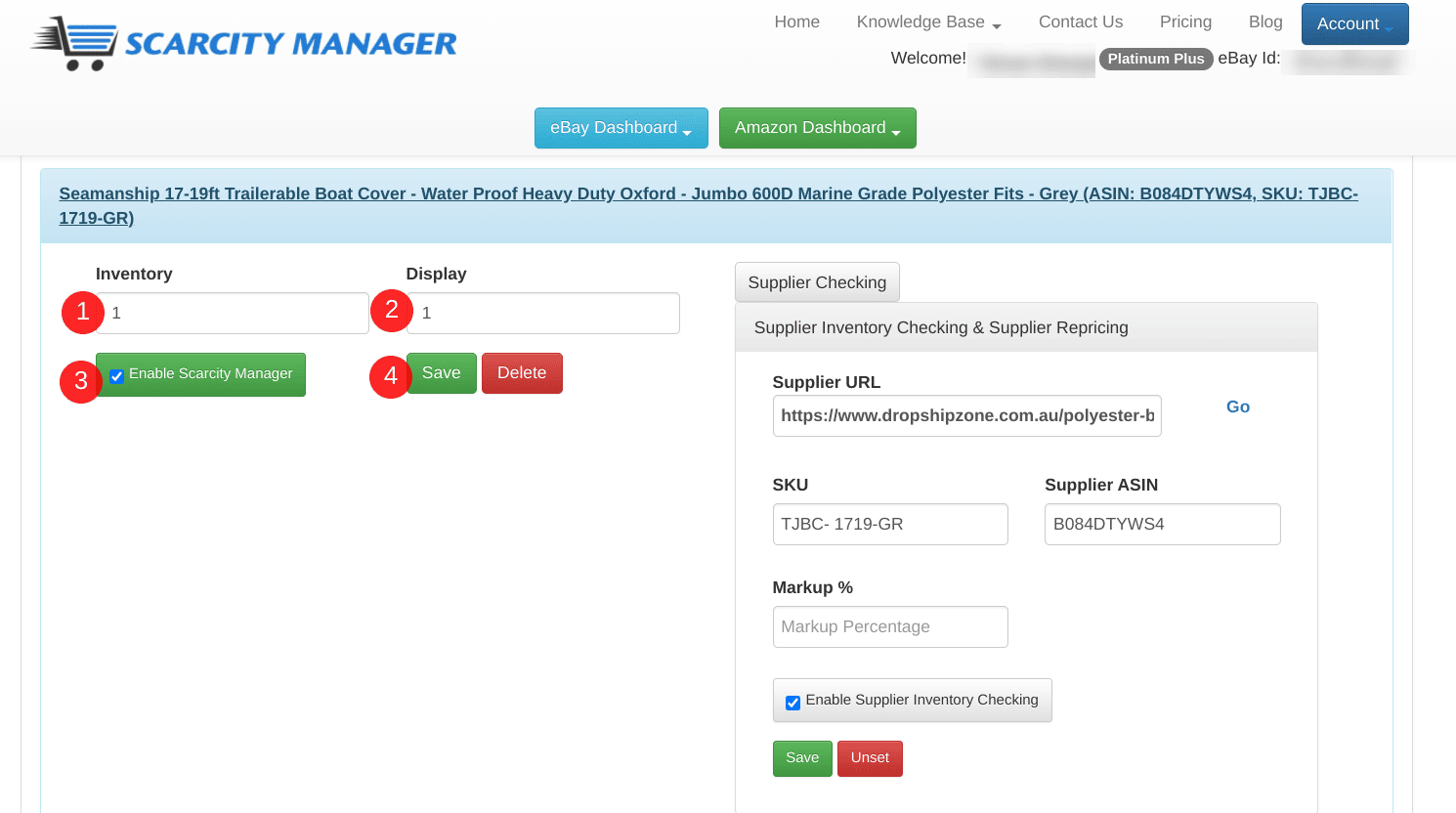Delete this scarcity listing

(x=522, y=373)
